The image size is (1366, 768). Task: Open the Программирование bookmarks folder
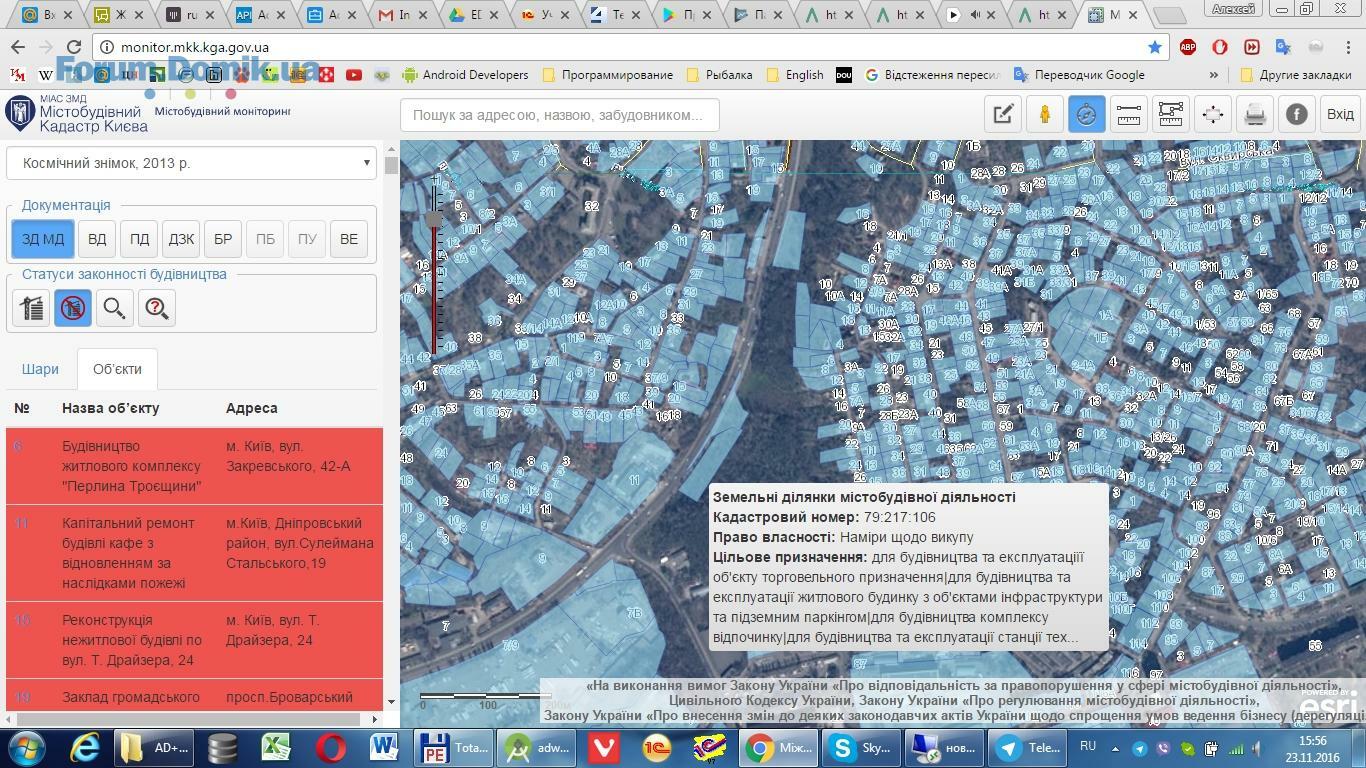coord(608,75)
